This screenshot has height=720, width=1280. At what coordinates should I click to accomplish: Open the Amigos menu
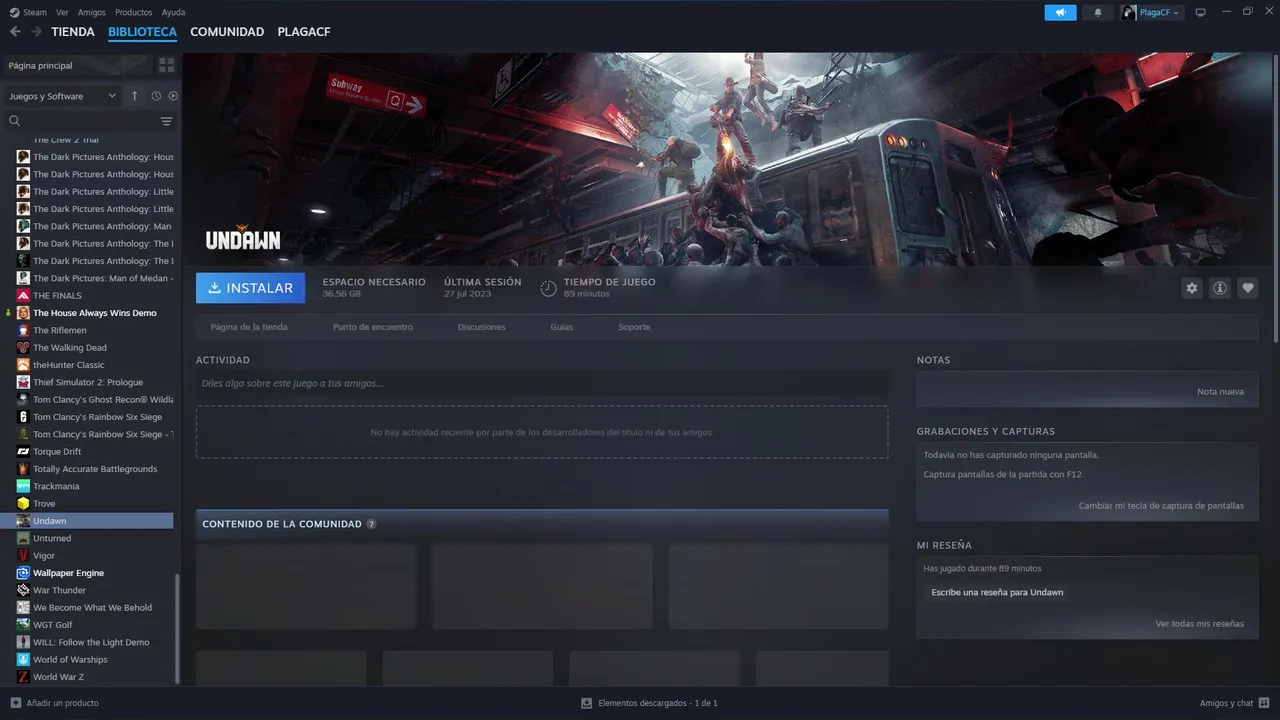92,12
